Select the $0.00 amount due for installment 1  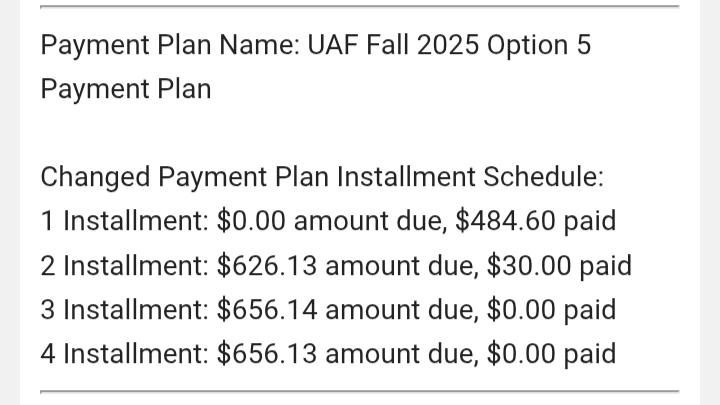coord(251,221)
